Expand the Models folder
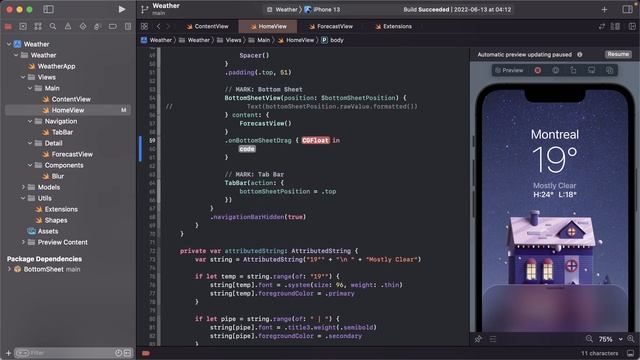 pos(23,187)
